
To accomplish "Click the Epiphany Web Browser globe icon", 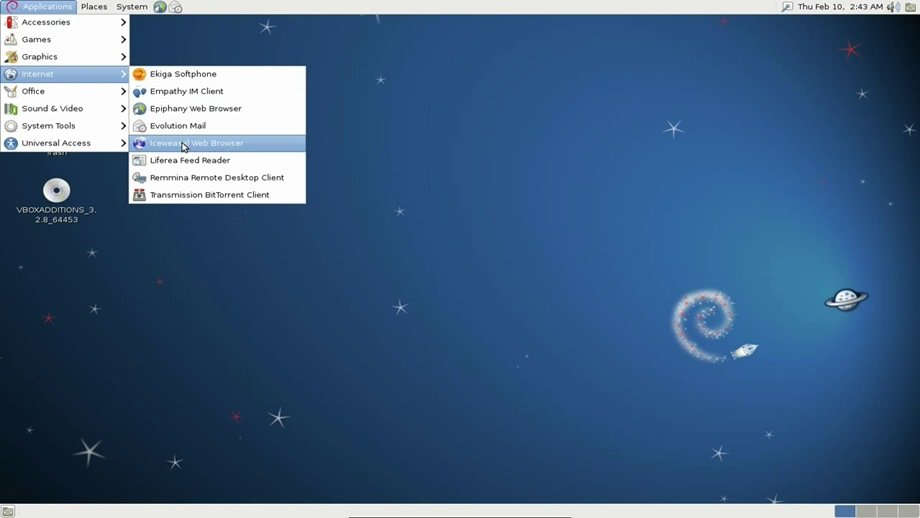I will (140, 108).
